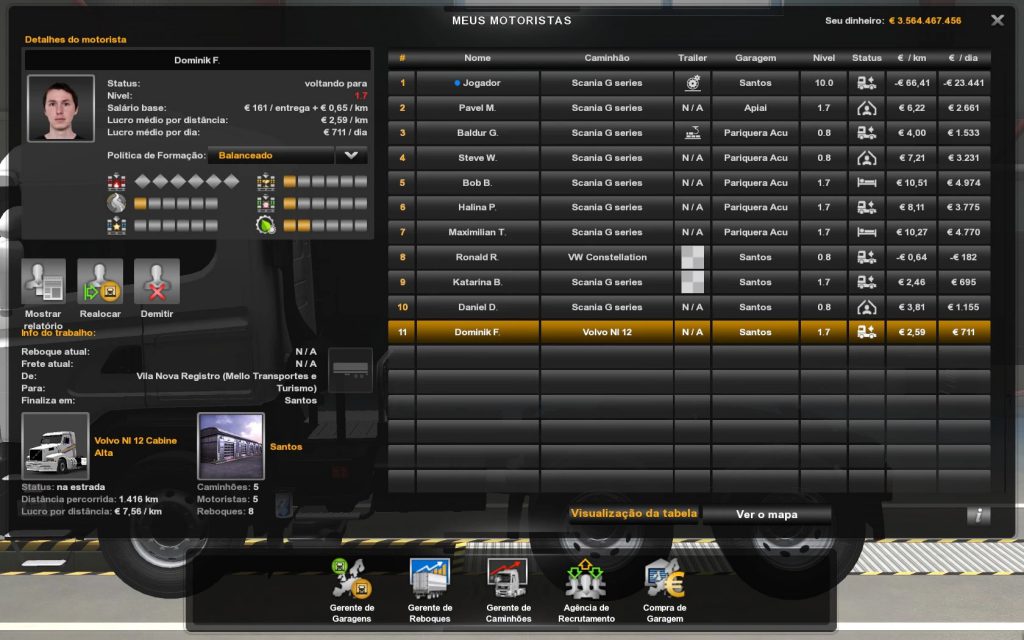Select driver Pavel M. row
The width and height of the screenshot is (1024, 640).
click(477, 108)
